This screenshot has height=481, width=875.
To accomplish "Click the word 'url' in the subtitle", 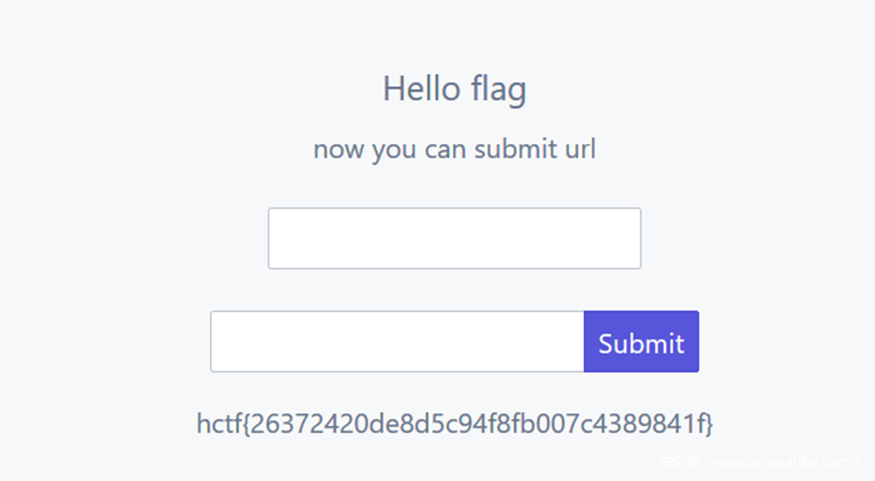I will tap(580, 150).
